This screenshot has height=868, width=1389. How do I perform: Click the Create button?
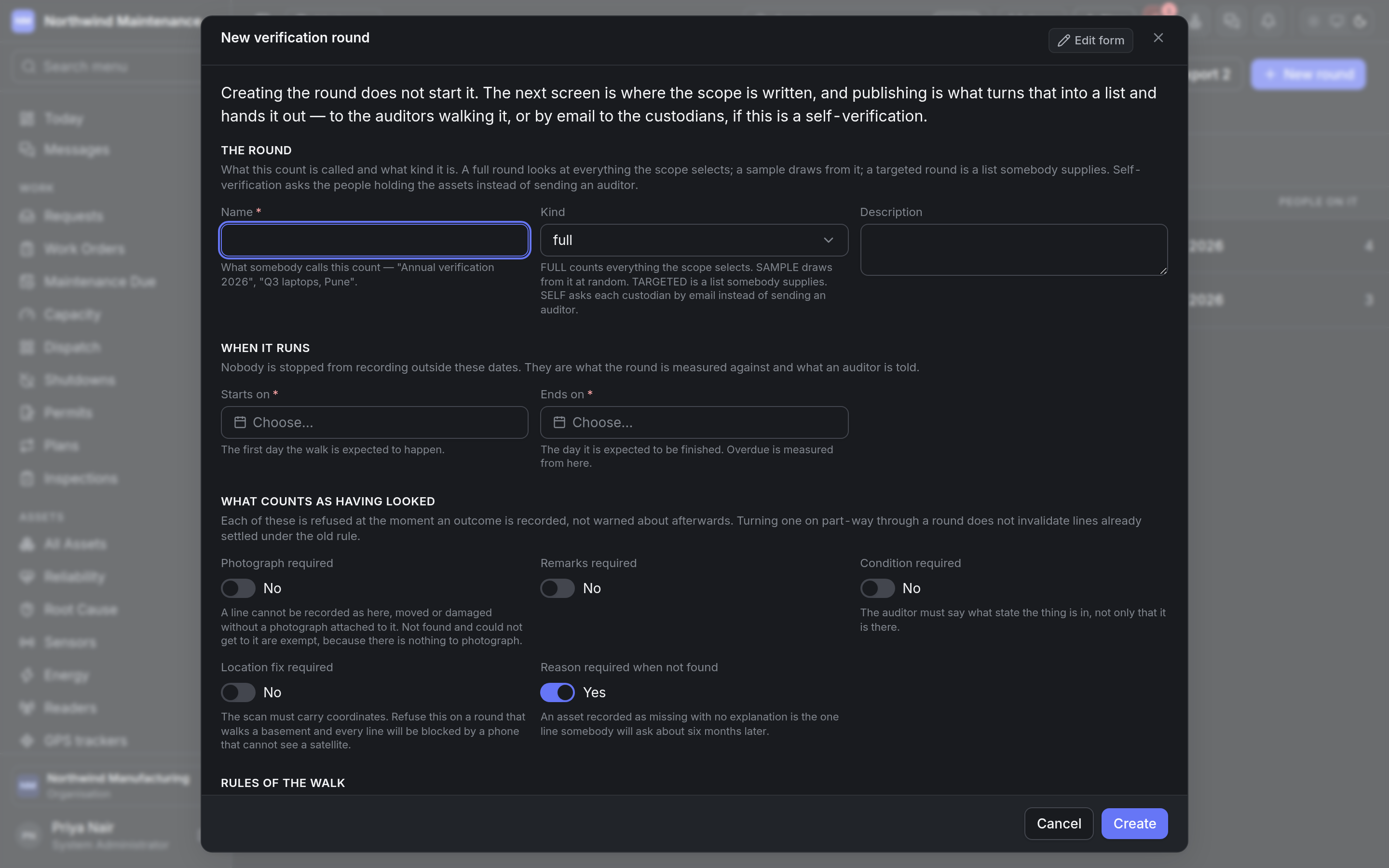coord(1134,824)
